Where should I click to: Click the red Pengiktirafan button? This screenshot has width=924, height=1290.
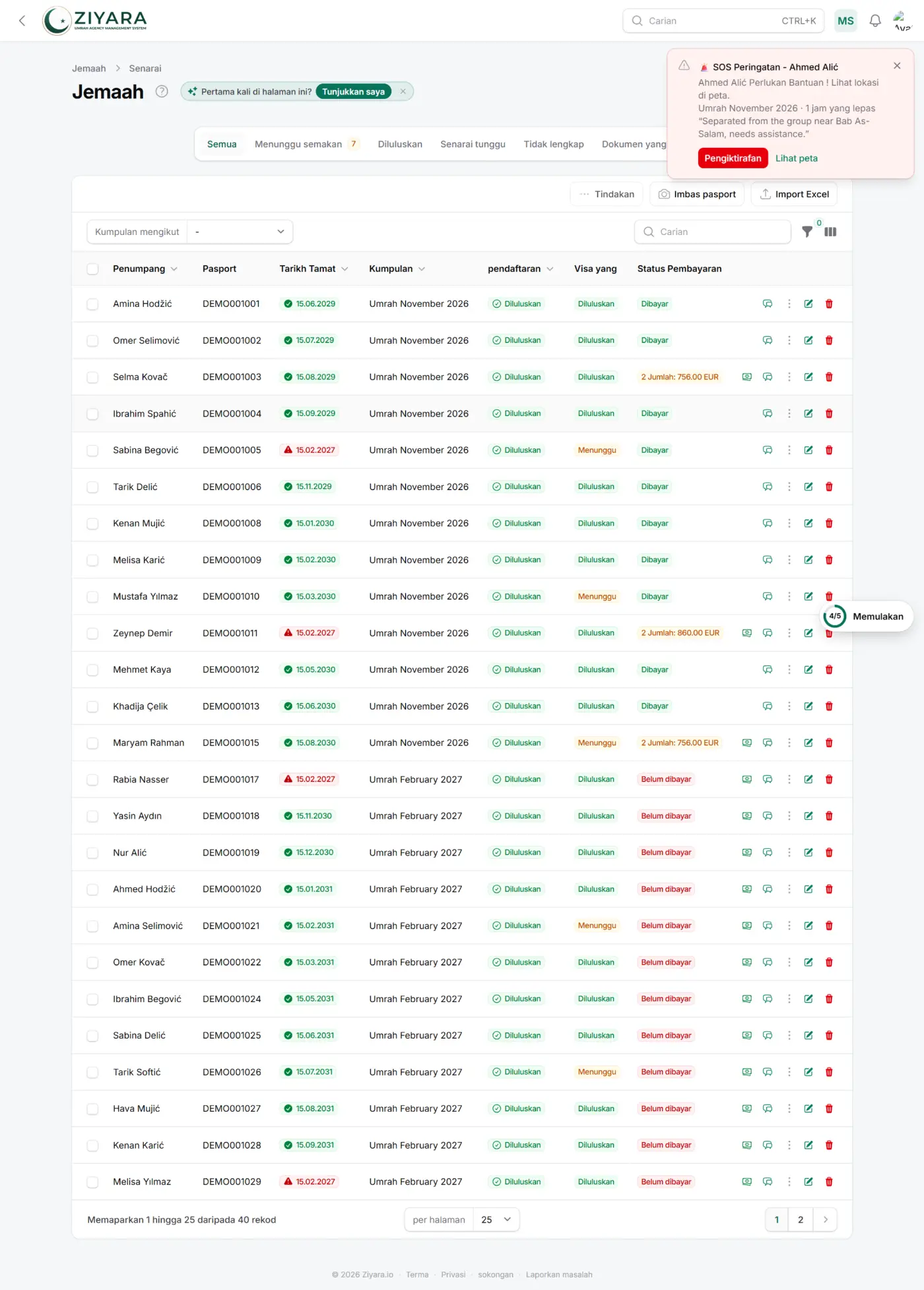click(x=733, y=158)
